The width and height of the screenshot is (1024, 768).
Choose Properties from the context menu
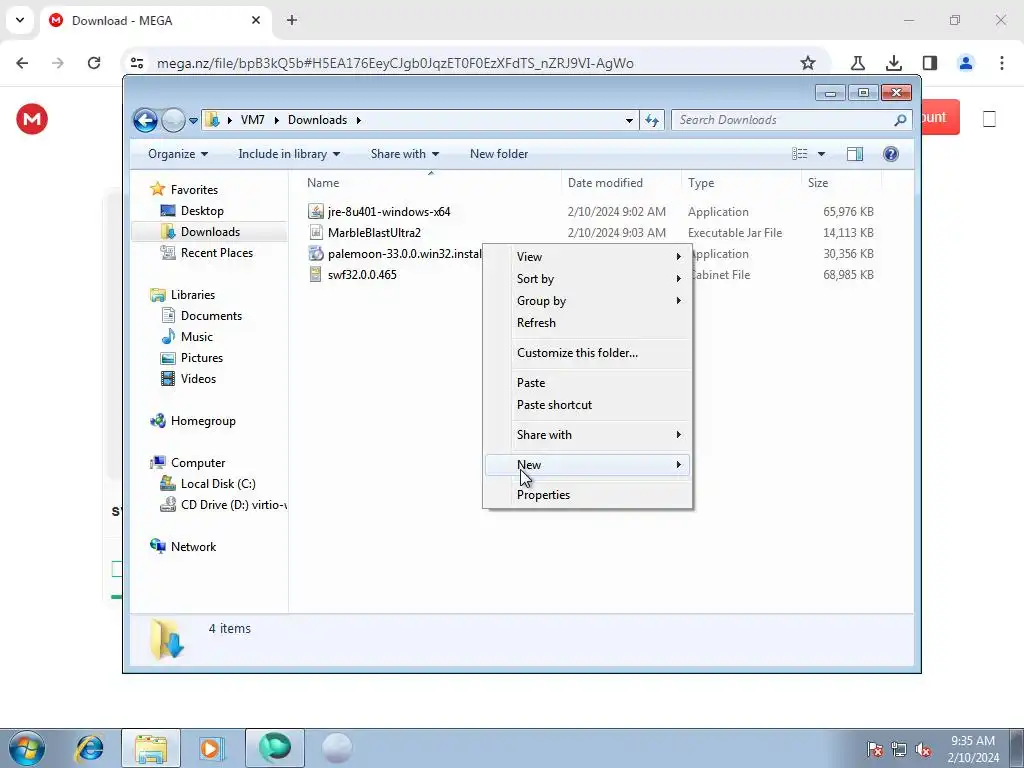[x=587, y=495]
